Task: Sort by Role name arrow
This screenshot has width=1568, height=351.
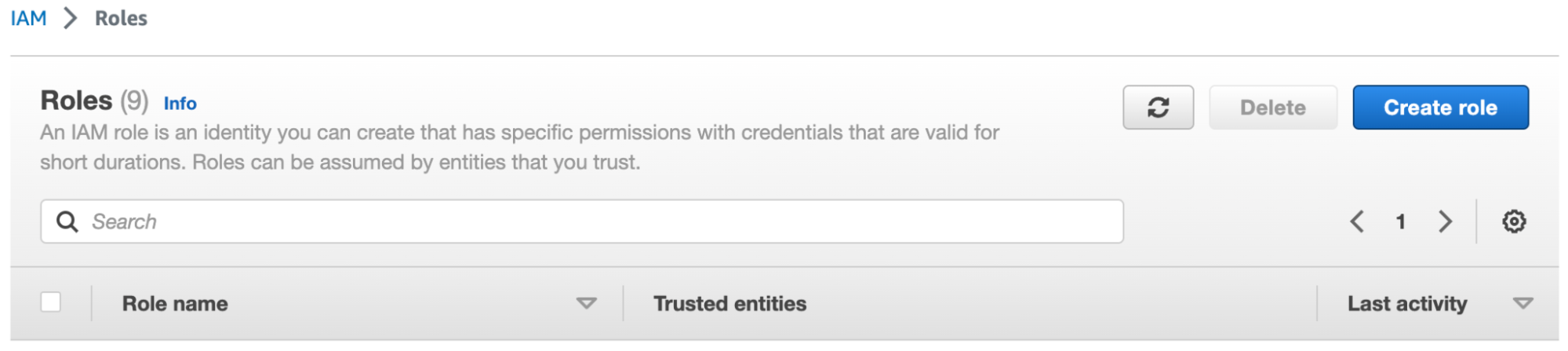Action: 586,304
